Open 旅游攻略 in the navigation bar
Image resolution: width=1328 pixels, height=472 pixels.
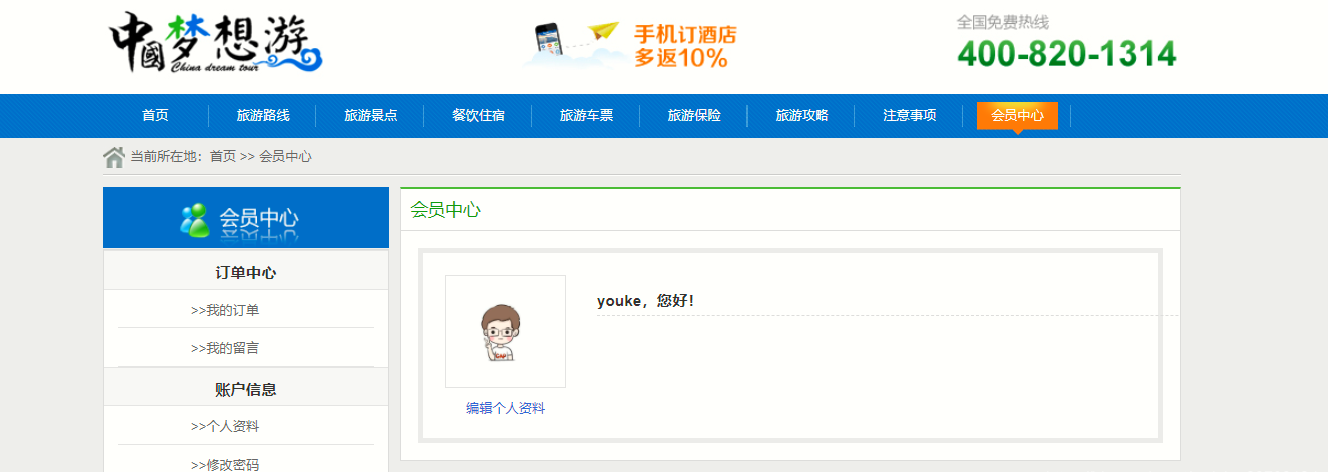pyautogui.click(x=802, y=116)
